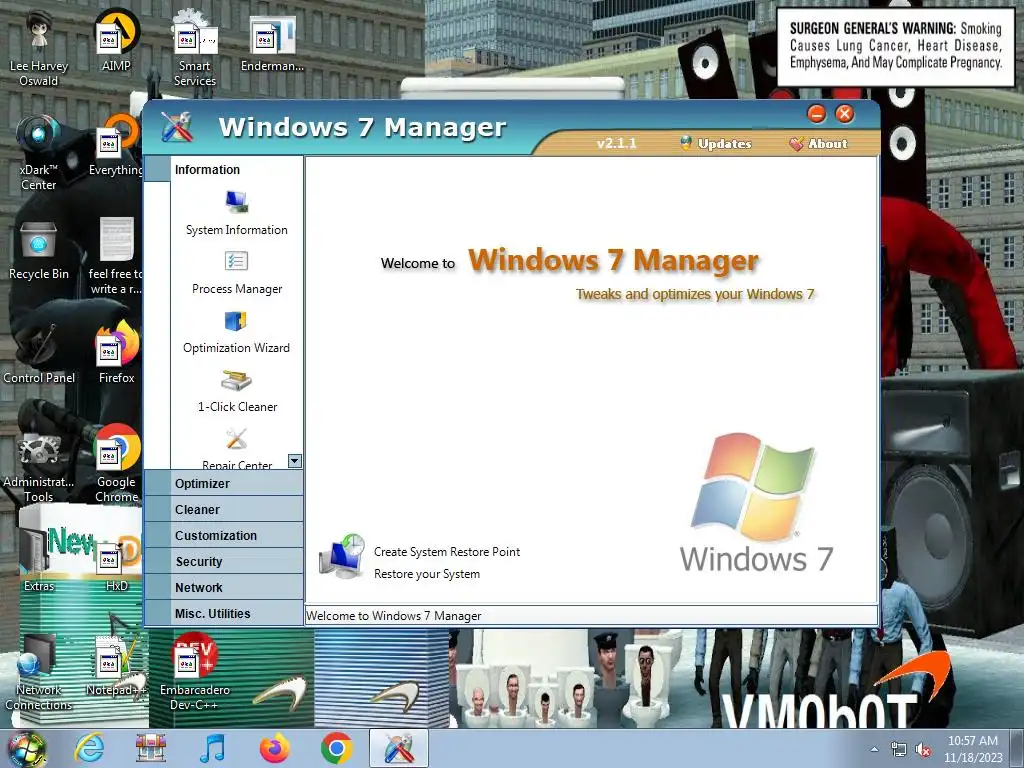This screenshot has height=768, width=1024.
Task: Minimize the Windows 7 Manager window
Action: pos(816,114)
